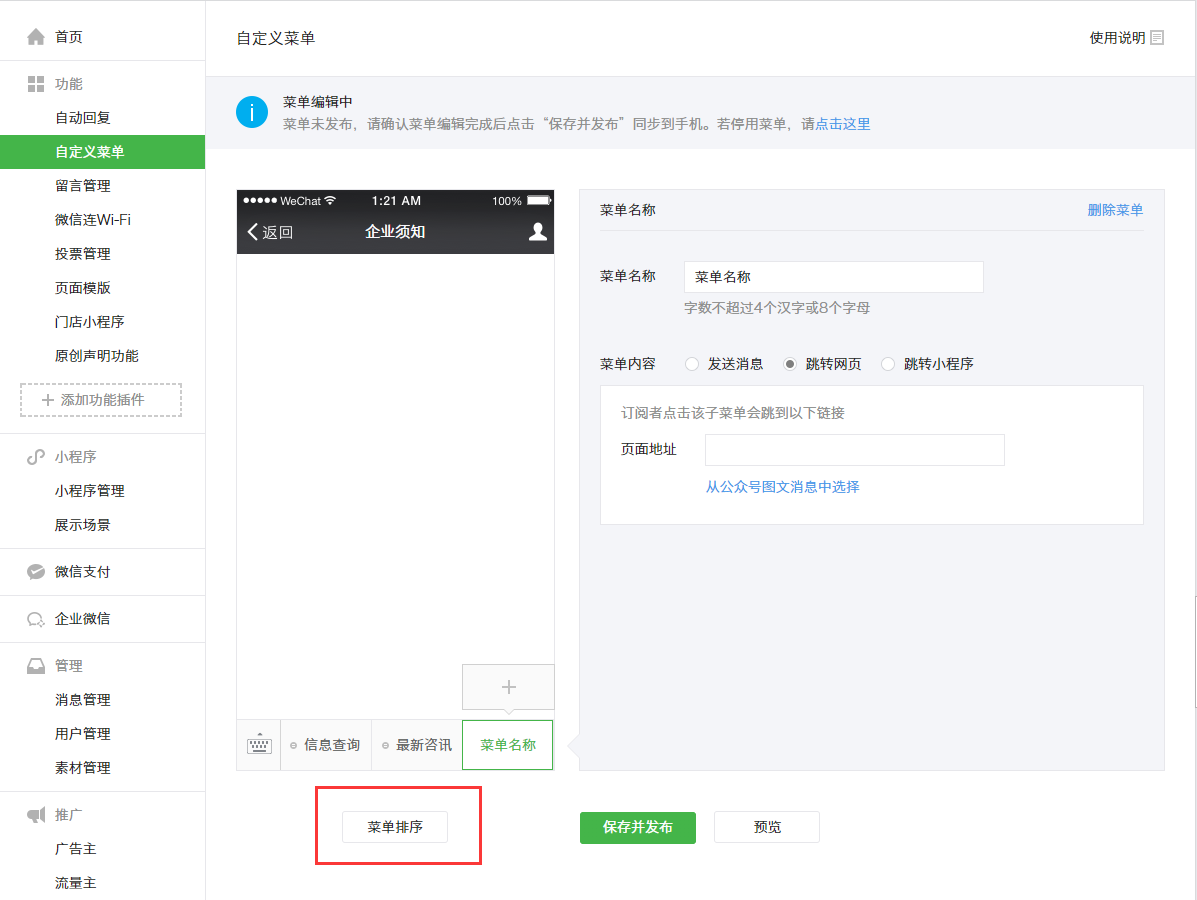1197x900 pixels.
Task: Click the 添加功能插件 button
Action: 101,400
